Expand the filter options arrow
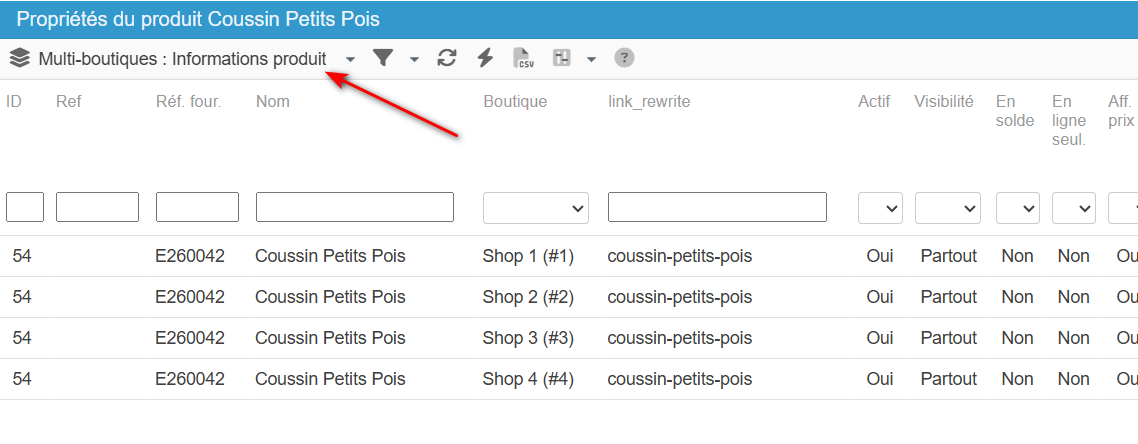Image resolution: width=1138 pixels, height=444 pixels. (414, 59)
